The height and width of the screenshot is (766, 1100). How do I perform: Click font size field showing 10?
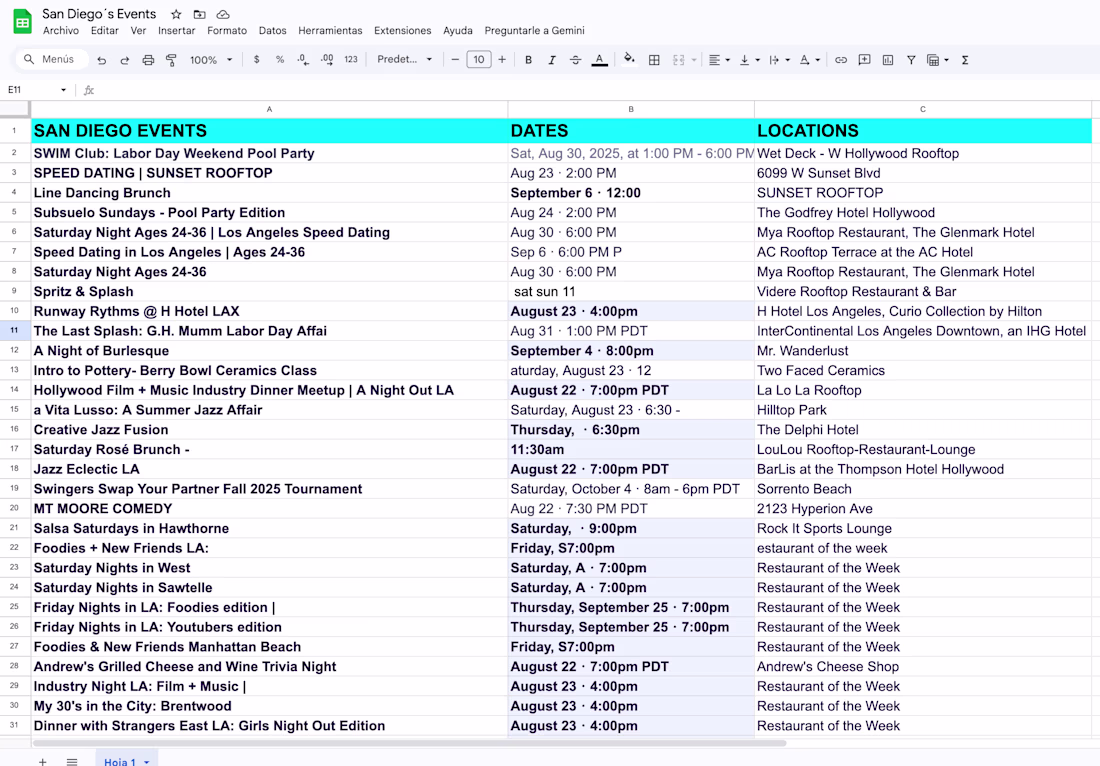[x=478, y=60]
